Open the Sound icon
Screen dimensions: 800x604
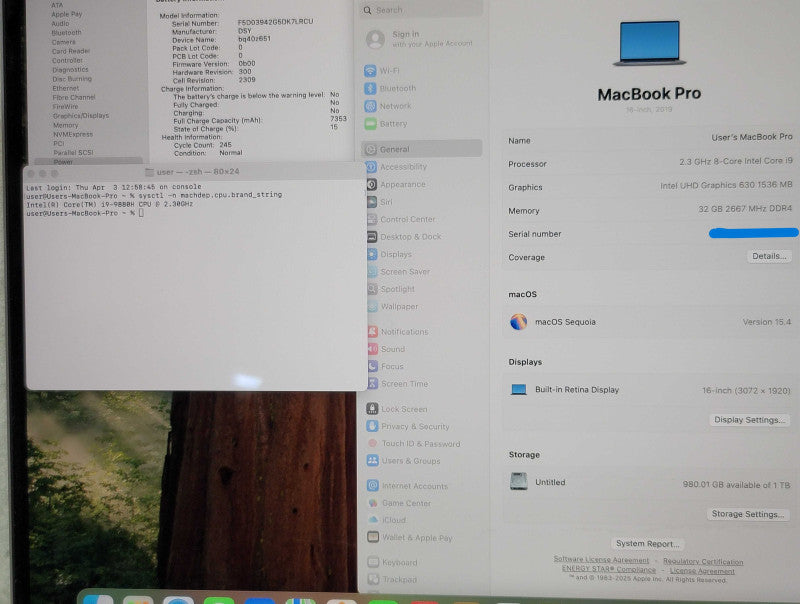point(373,349)
